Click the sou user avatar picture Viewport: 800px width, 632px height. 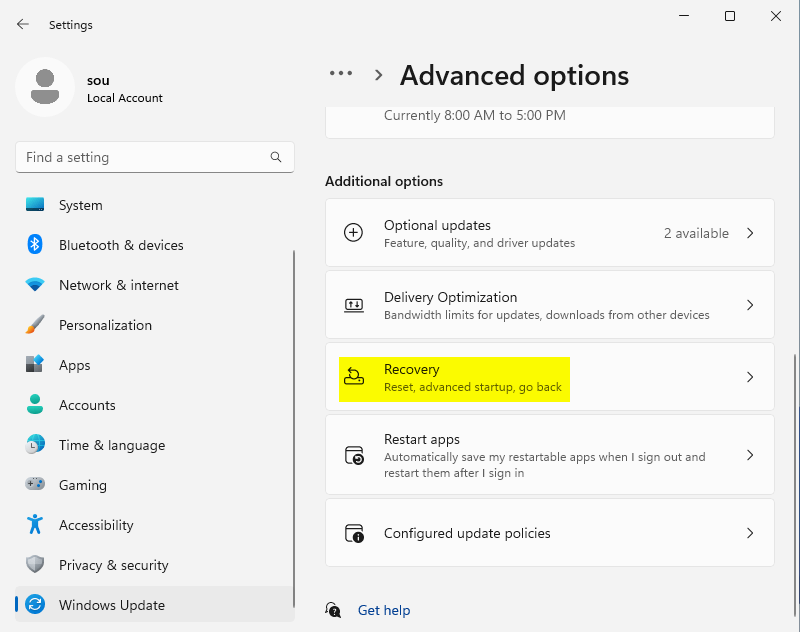point(45,87)
